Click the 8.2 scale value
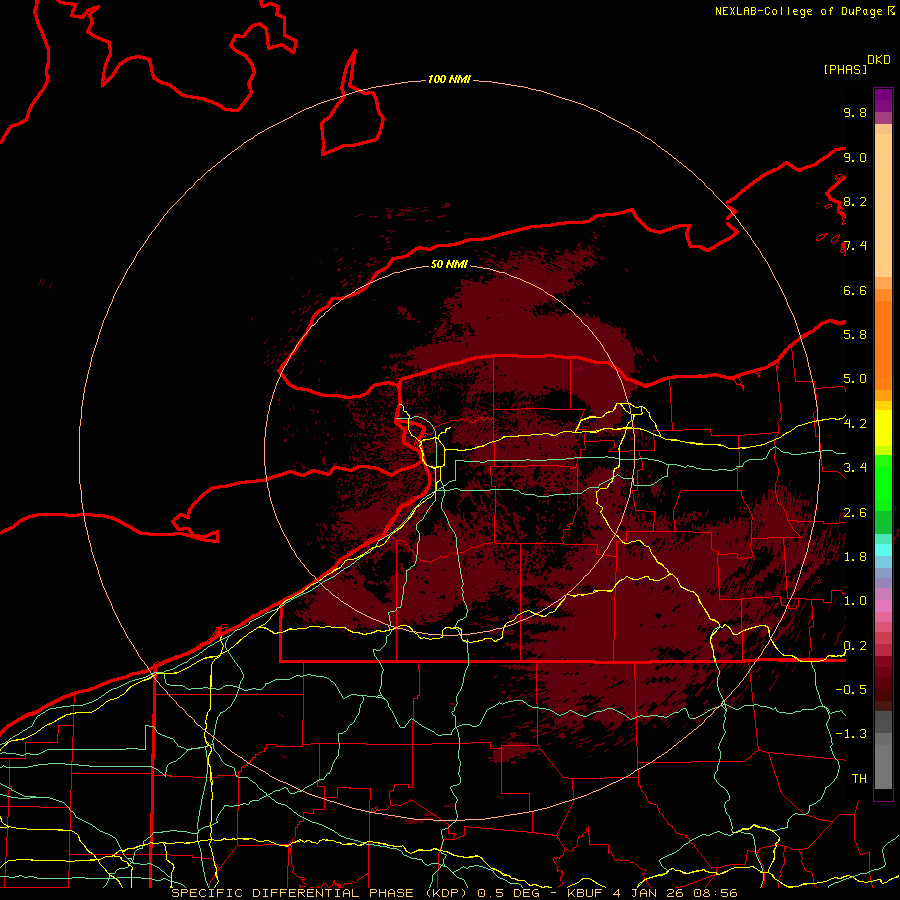Screen dimensions: 900x900 click(855, 201)
